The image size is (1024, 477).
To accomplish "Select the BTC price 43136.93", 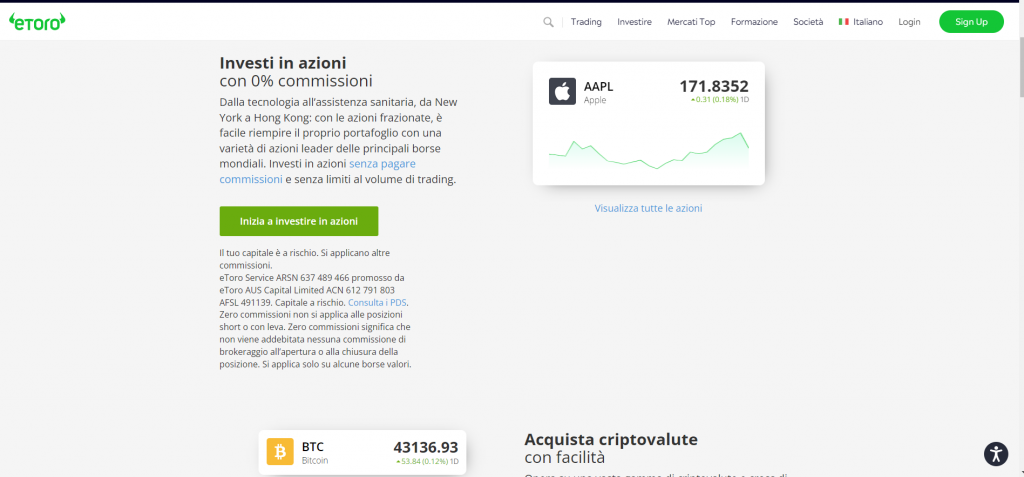I will (425, 446).
